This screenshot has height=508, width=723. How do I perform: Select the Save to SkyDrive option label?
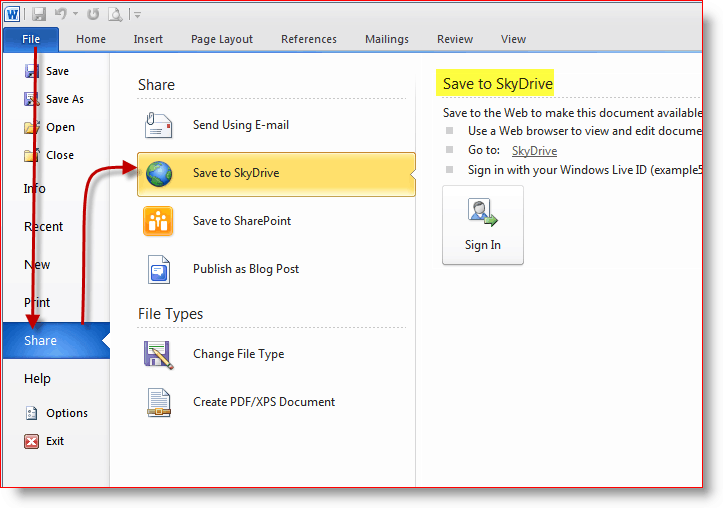point(236,173)
